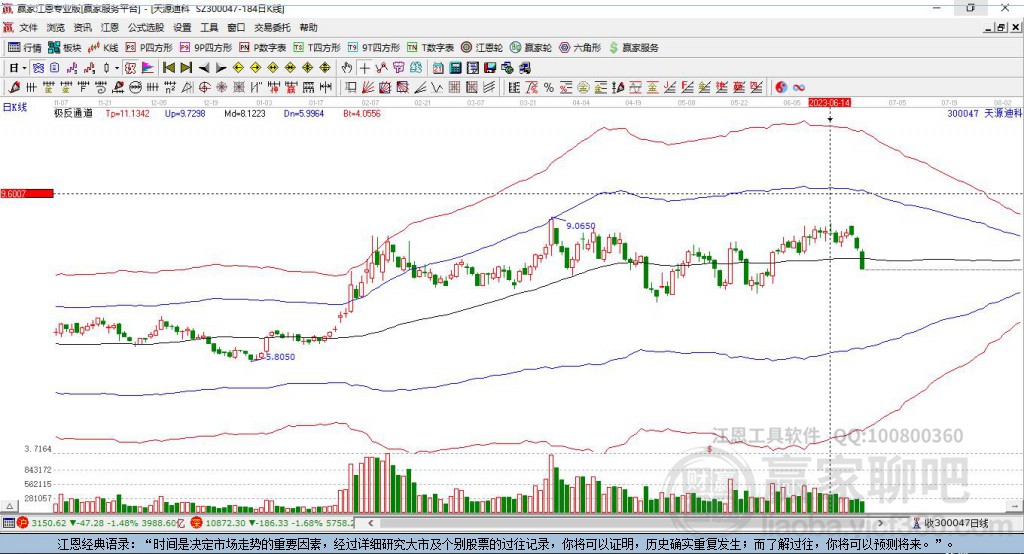Click the 极反通道 indicator name

73,113
